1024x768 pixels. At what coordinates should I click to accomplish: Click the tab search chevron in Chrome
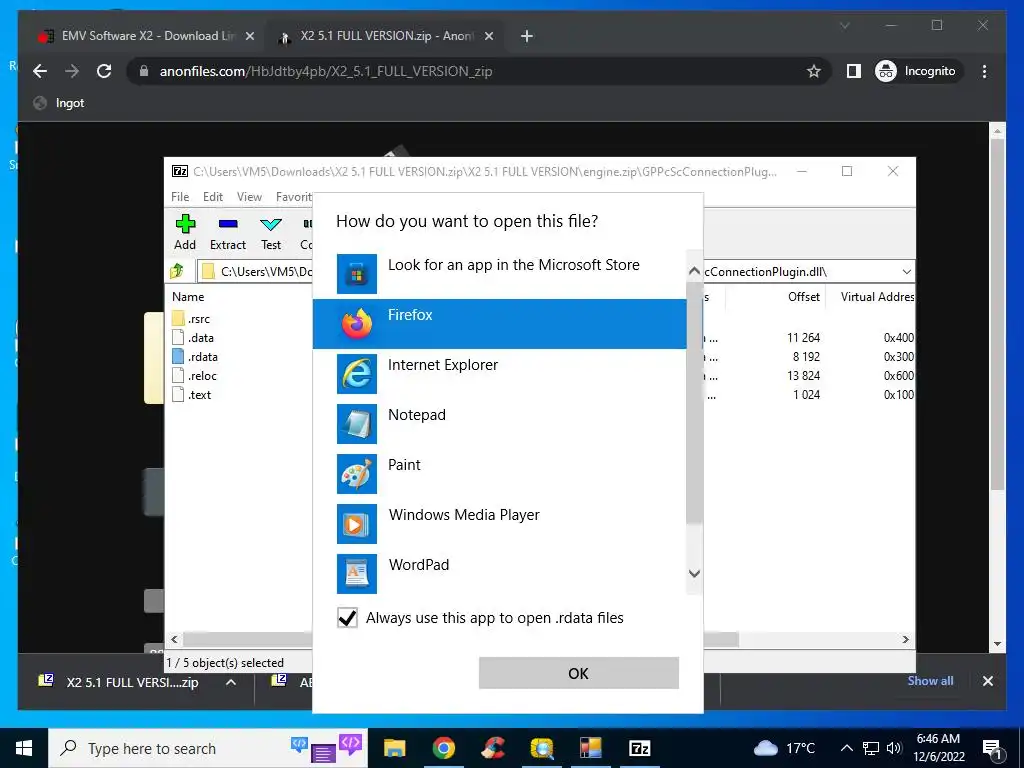coord(844,26)
